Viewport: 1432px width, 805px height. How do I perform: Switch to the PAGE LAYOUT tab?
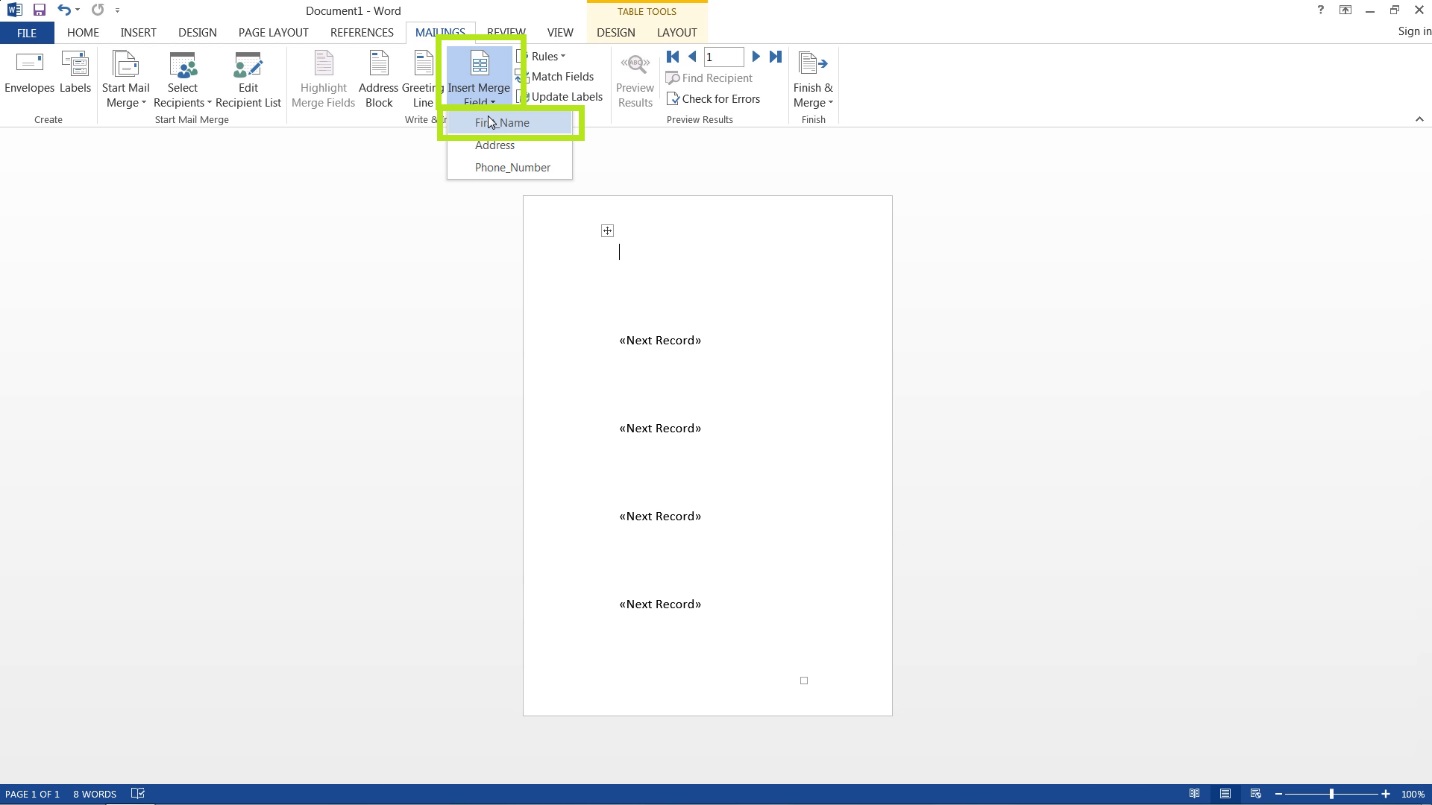[273, 32]
